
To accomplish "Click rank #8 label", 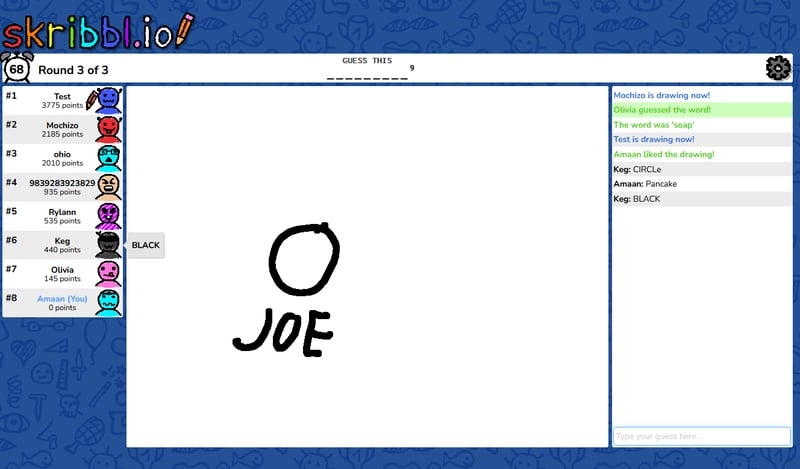I will coord(11,298).
